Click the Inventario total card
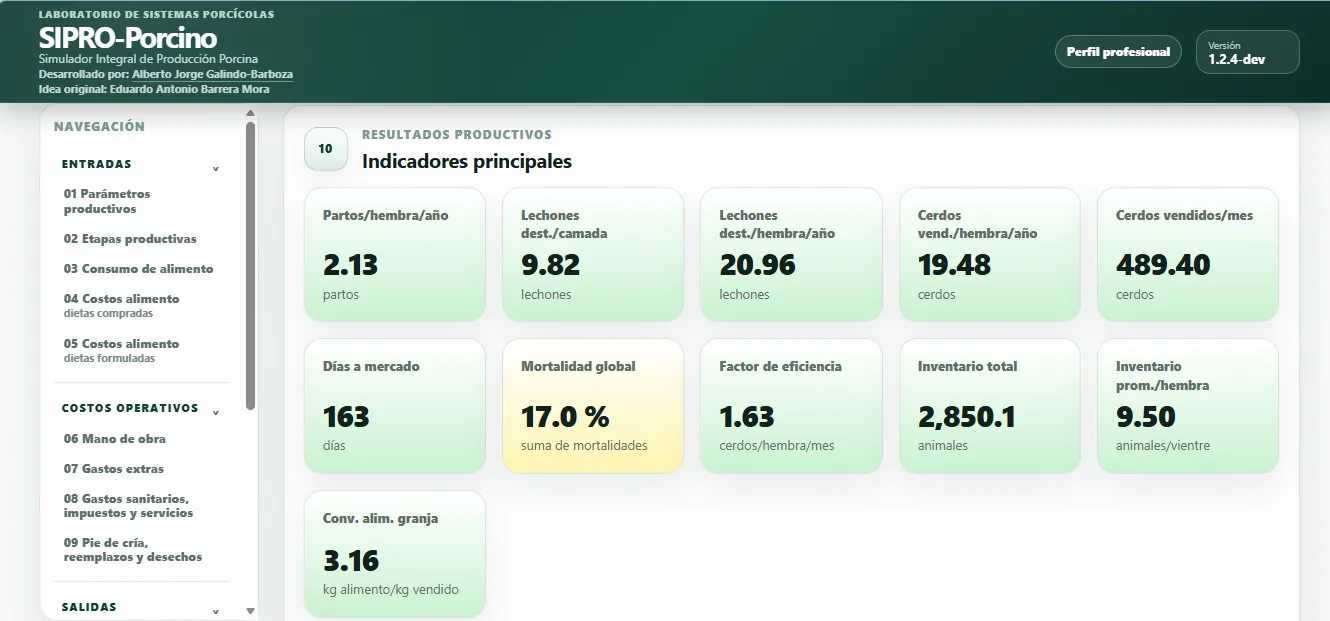Screen dimensions: 1330x621 tap(990, 406)
